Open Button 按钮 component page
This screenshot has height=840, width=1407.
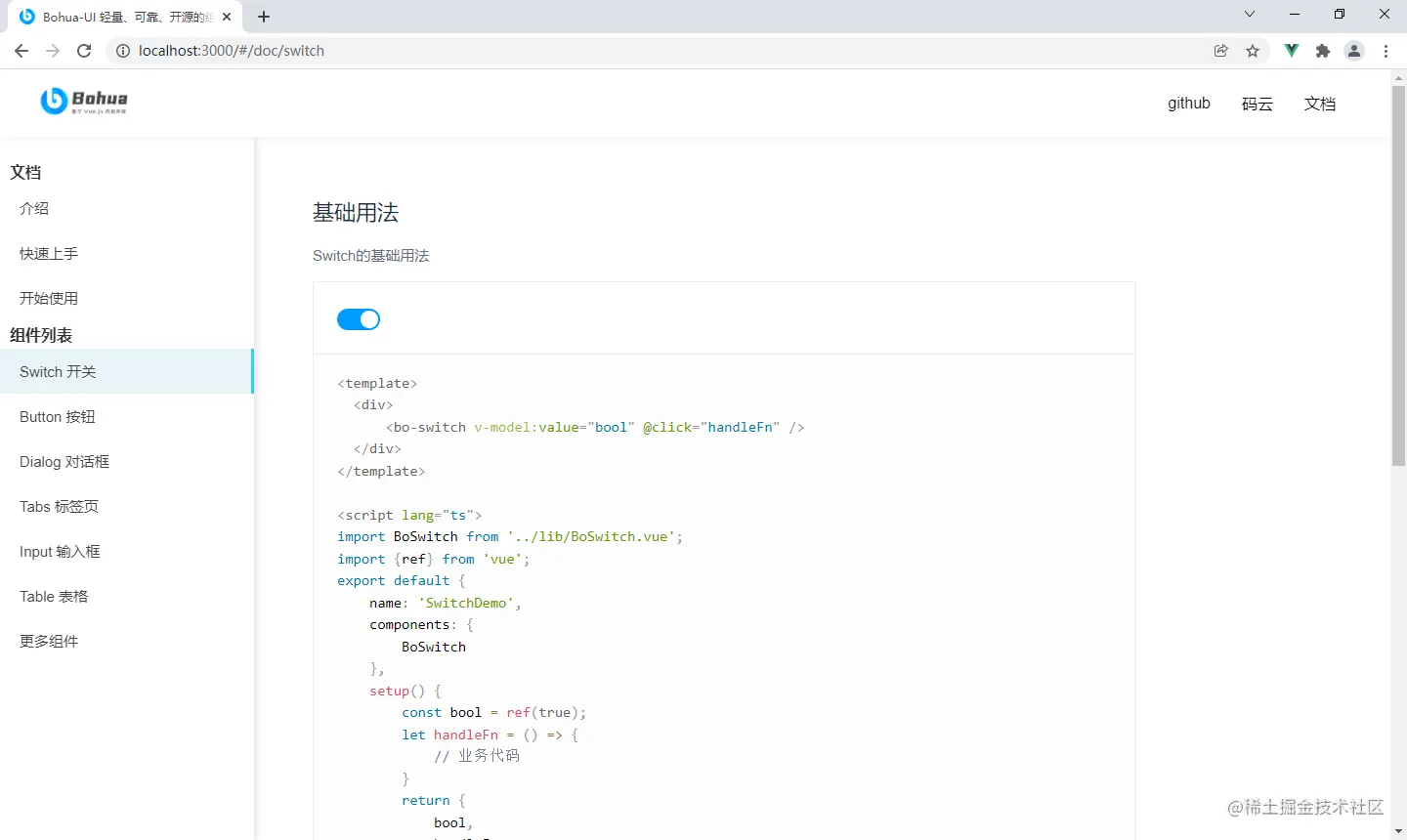point(127,416)
